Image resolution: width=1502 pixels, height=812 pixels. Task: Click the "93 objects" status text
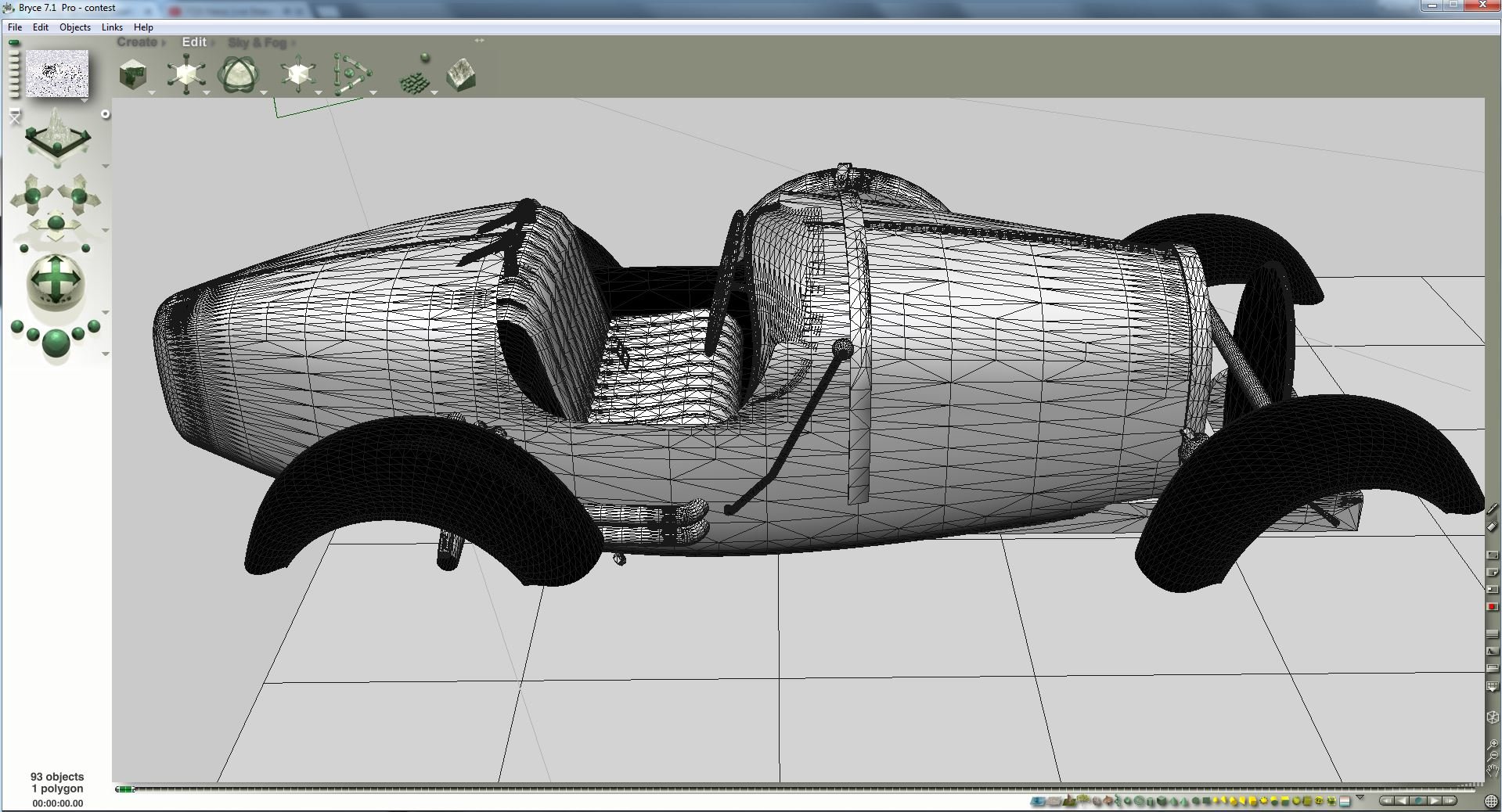click(x=57, y=777)
